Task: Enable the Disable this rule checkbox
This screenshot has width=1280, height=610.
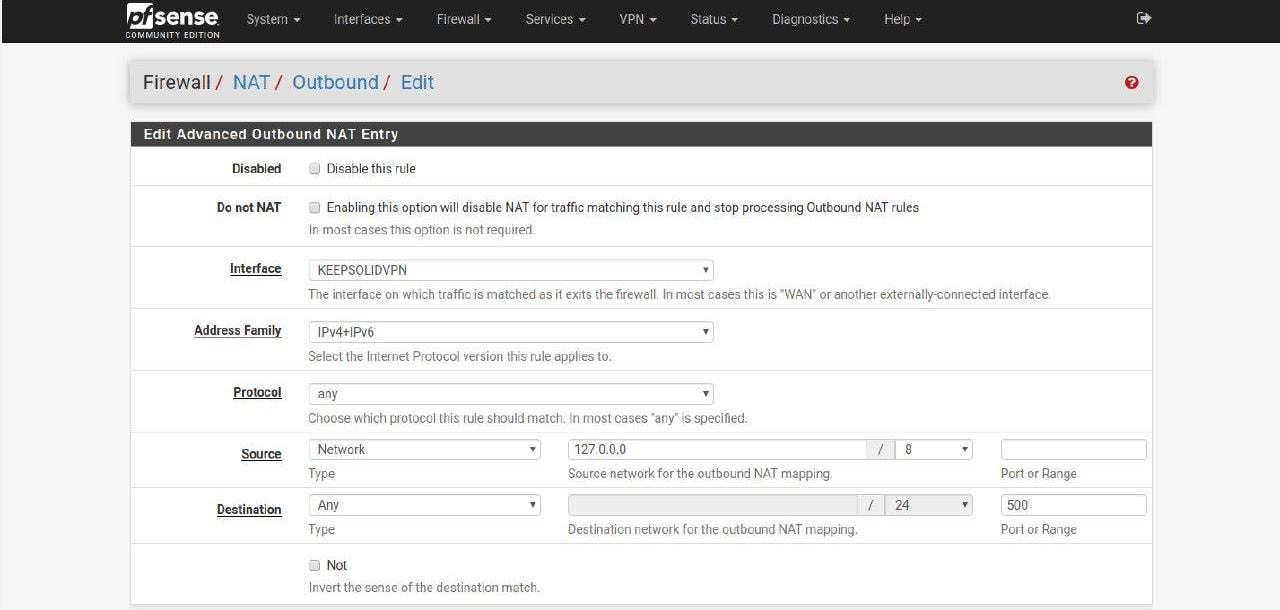Action: 315,169
